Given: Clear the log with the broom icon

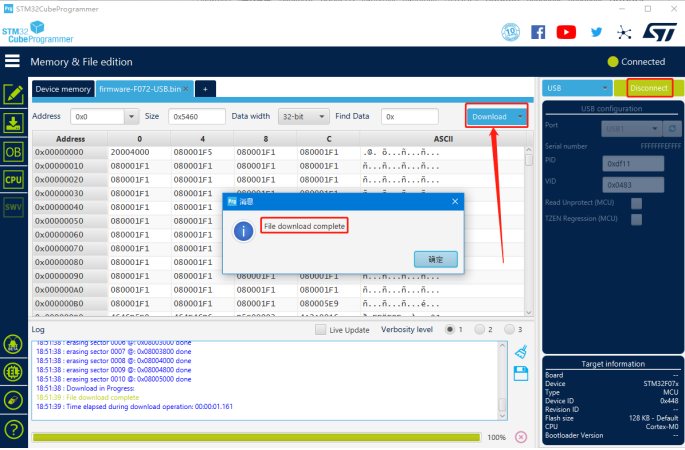Looking at the screenshot, I should pyautogui.click(x=520, y=352).
